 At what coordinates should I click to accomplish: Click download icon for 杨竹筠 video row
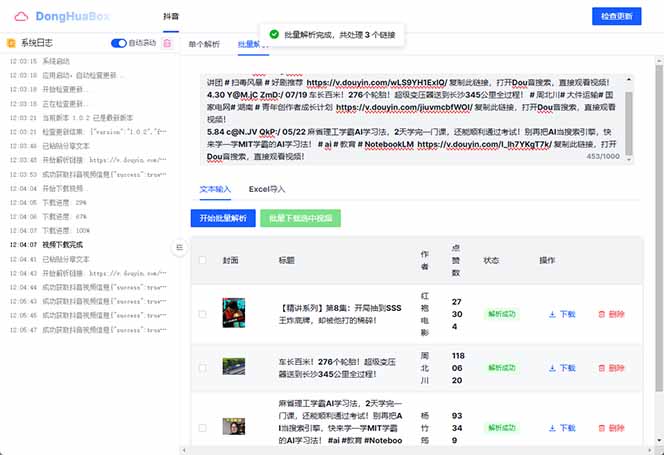click(552, 428)
